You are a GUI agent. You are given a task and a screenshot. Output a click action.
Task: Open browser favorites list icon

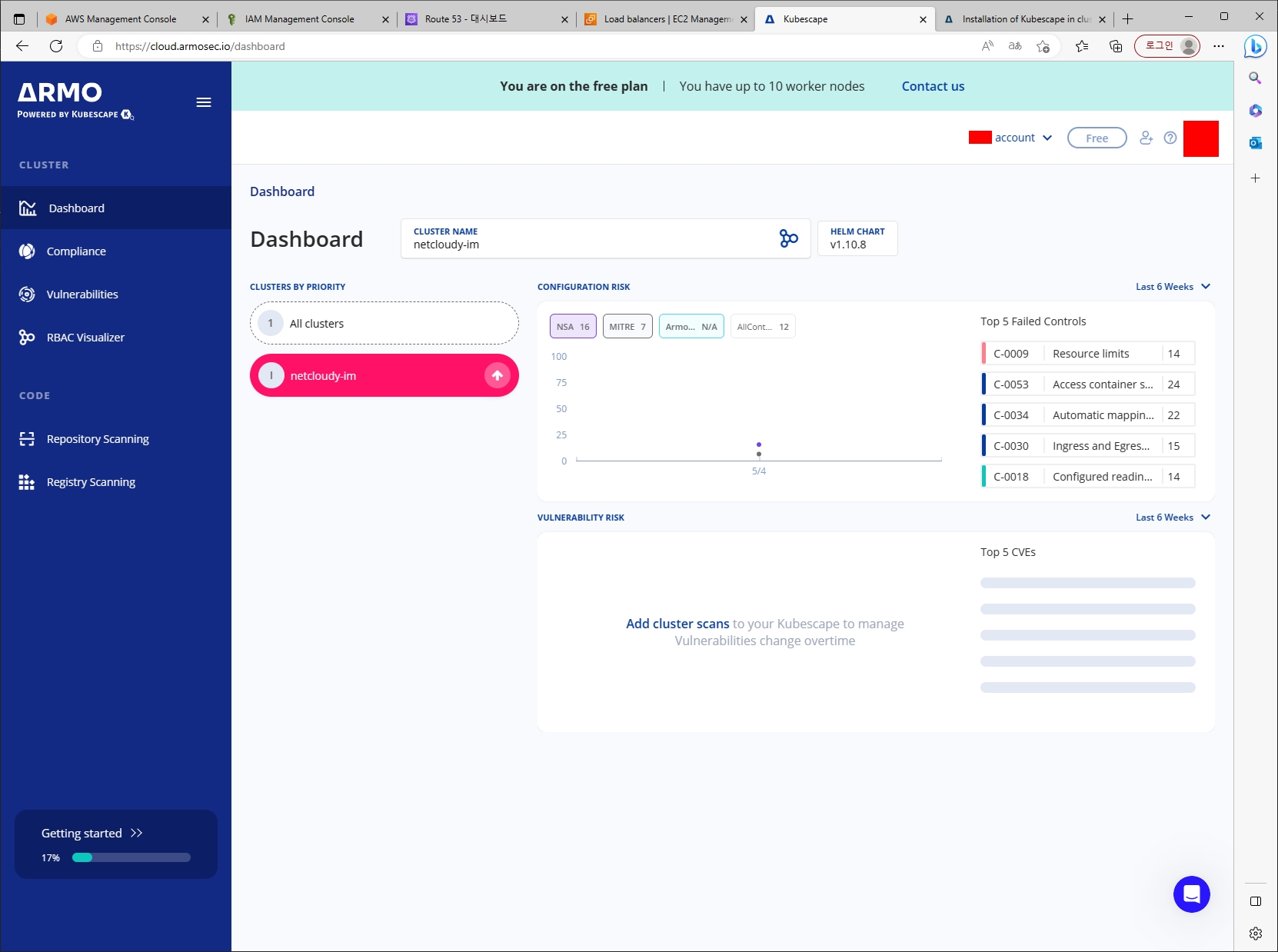tap(1082, 46)
